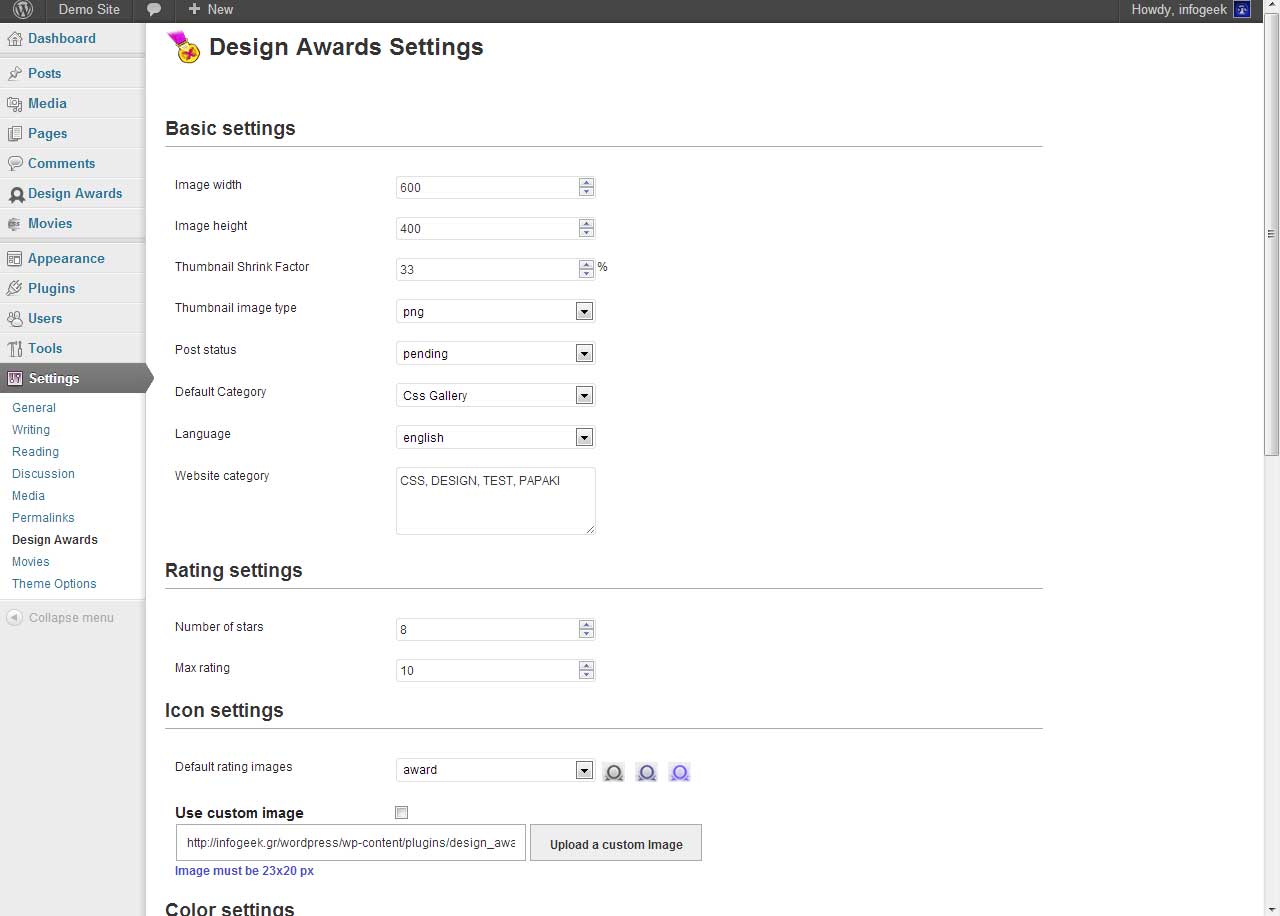
Task: Click the Design Awards settings submenu item
Action: click(x=55, y=540)
